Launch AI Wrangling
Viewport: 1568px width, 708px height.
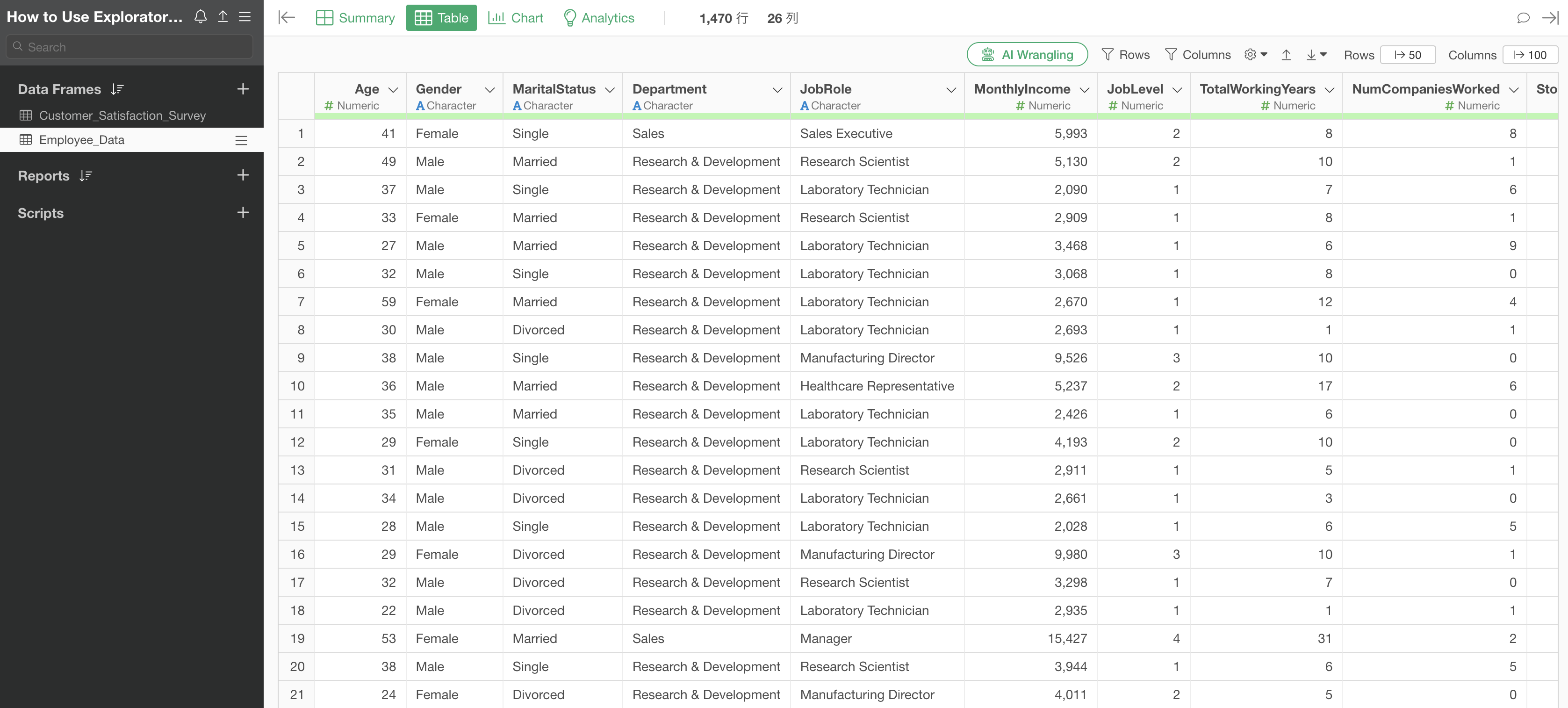pyautogui.click(x=1028, y=55)
